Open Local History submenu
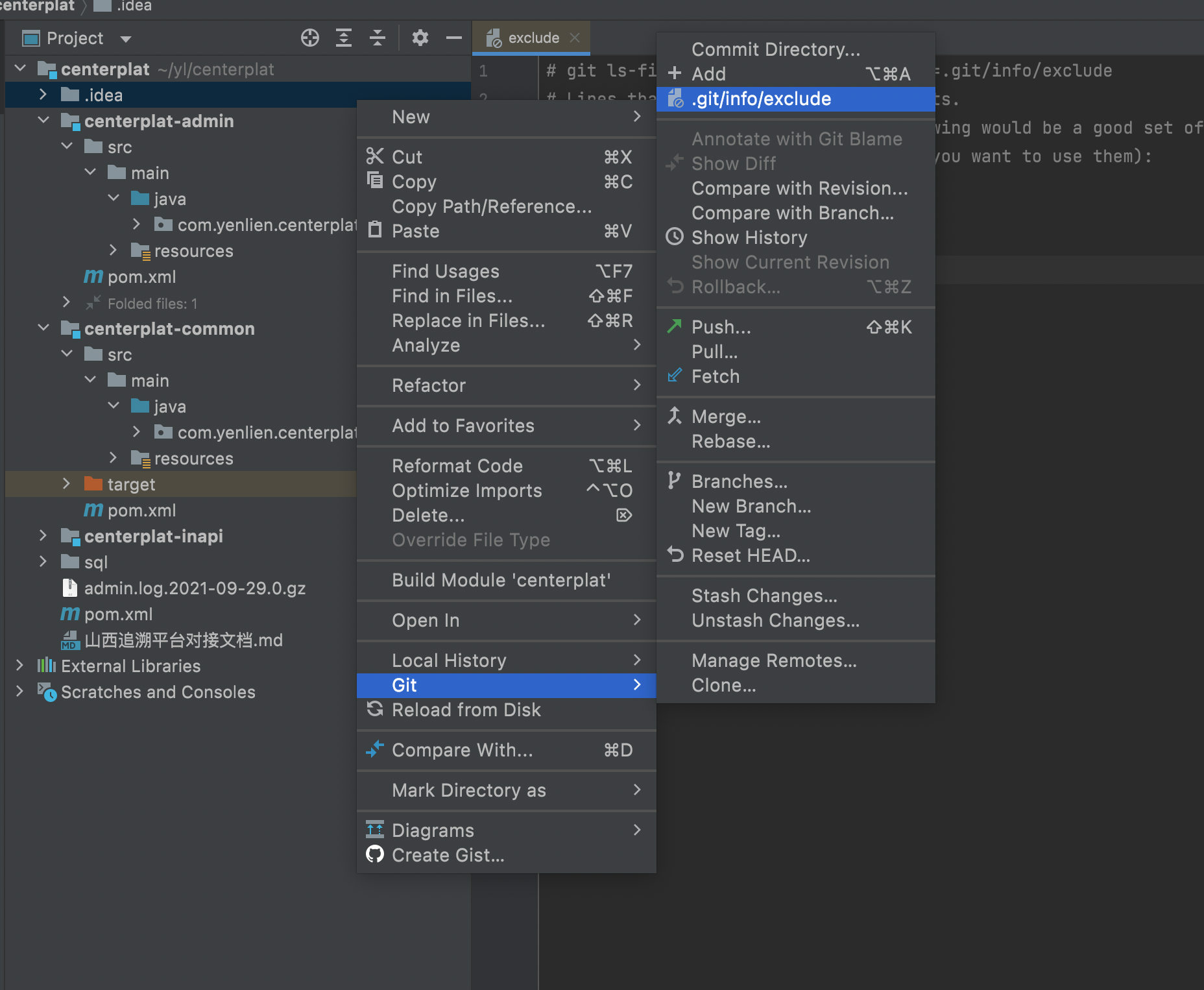Image resolution: width=1204 pixels, height=990 pixels. (506, 660)
